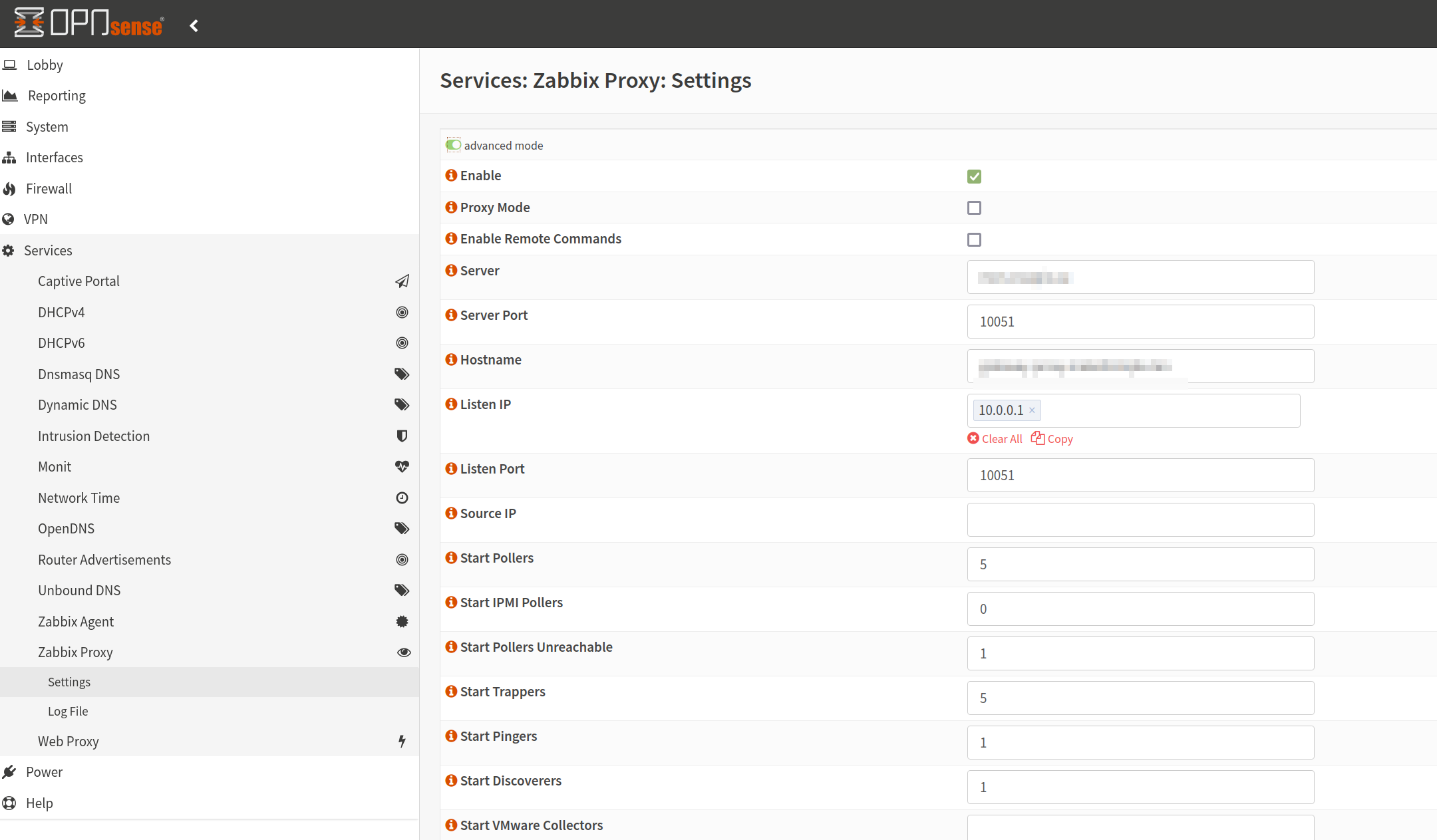Screen dimensions: 1437x840
Task: Click the shield icon next to Intrusion Detection
Action: pyautogui.click(x=402, y=436)
